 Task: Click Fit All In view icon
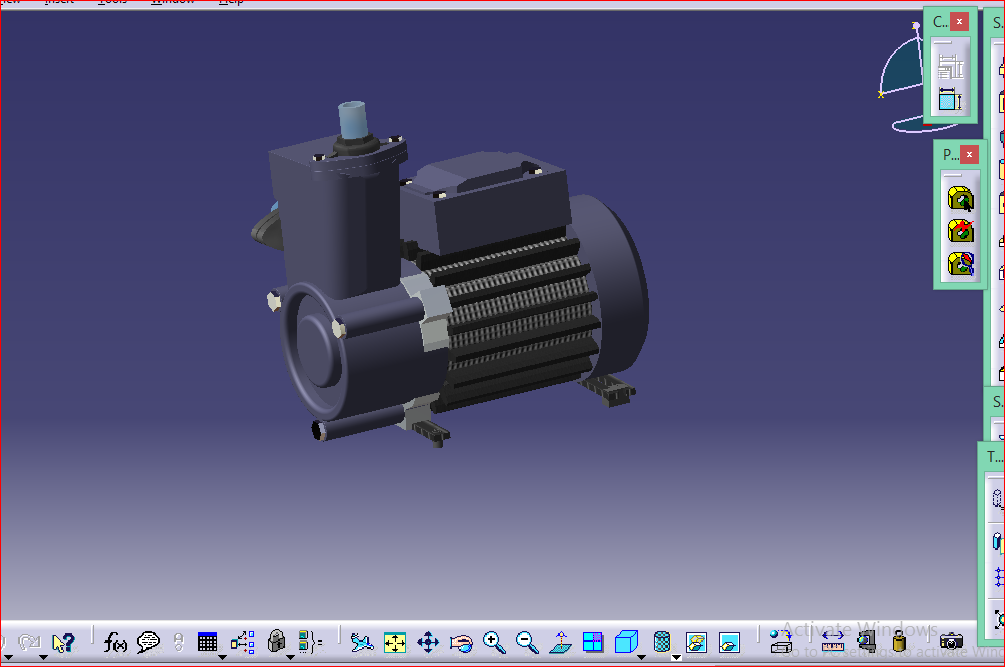point(395,642)
